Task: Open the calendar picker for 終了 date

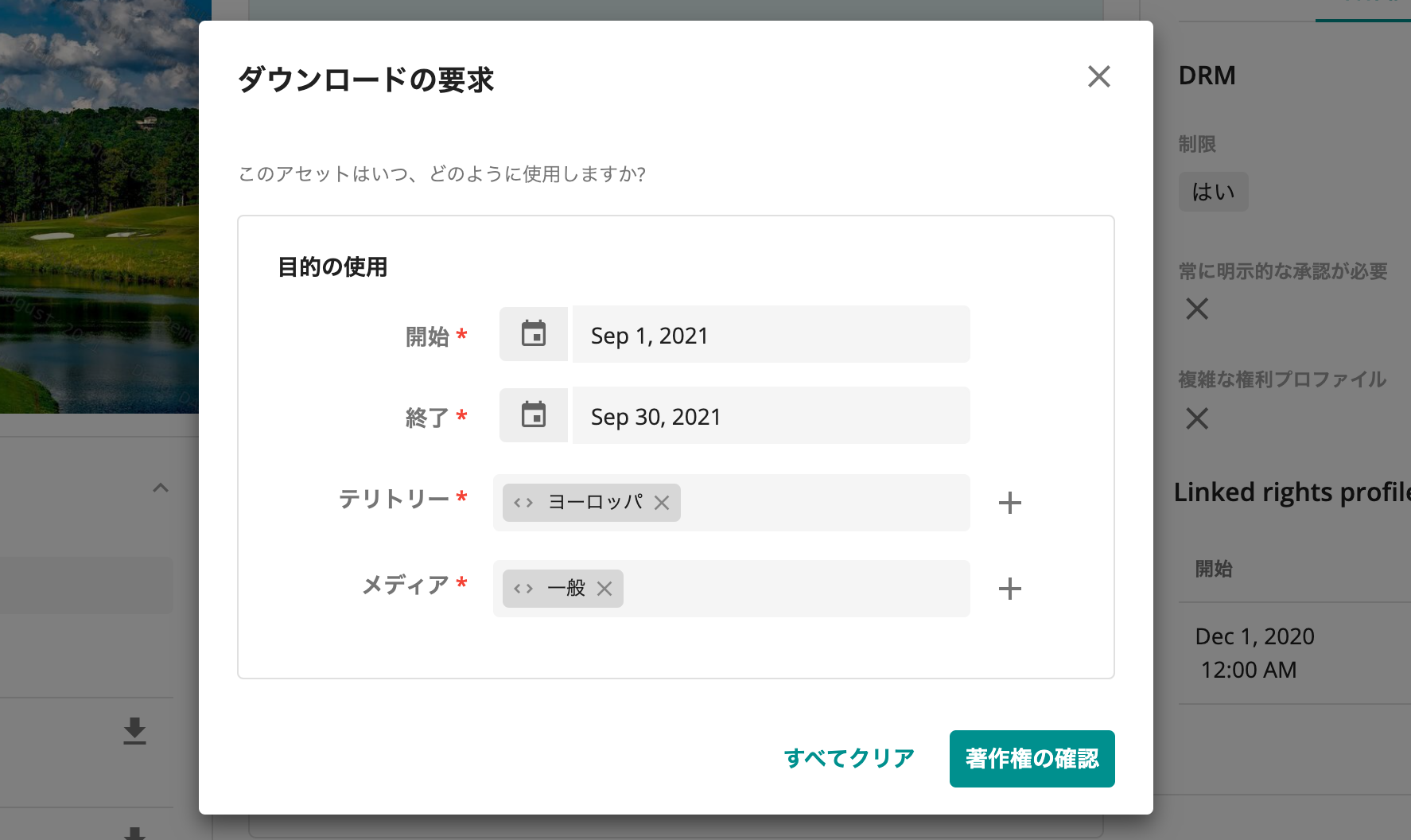Action: pos(534,415)
